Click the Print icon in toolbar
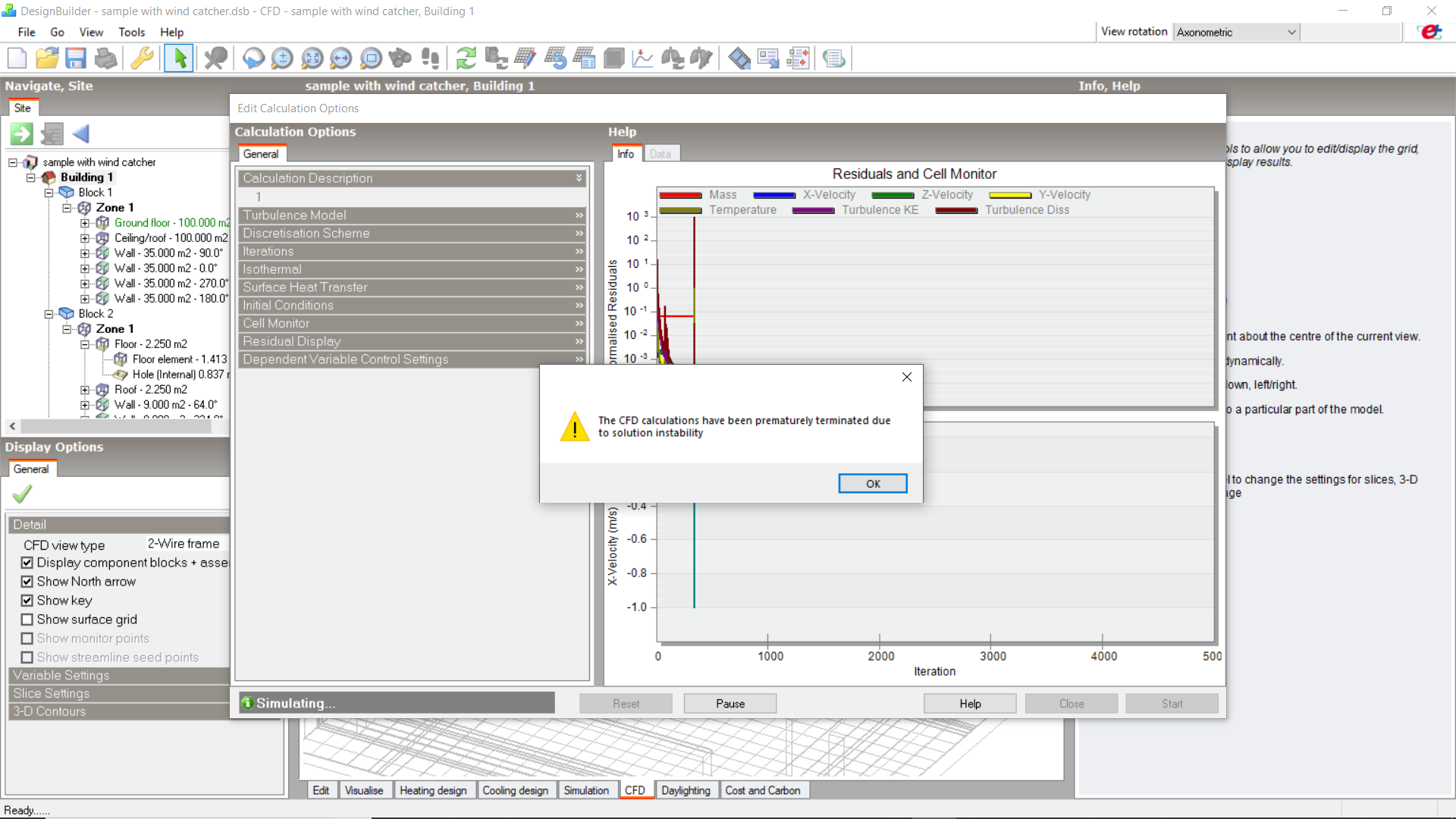 point(106,58)
